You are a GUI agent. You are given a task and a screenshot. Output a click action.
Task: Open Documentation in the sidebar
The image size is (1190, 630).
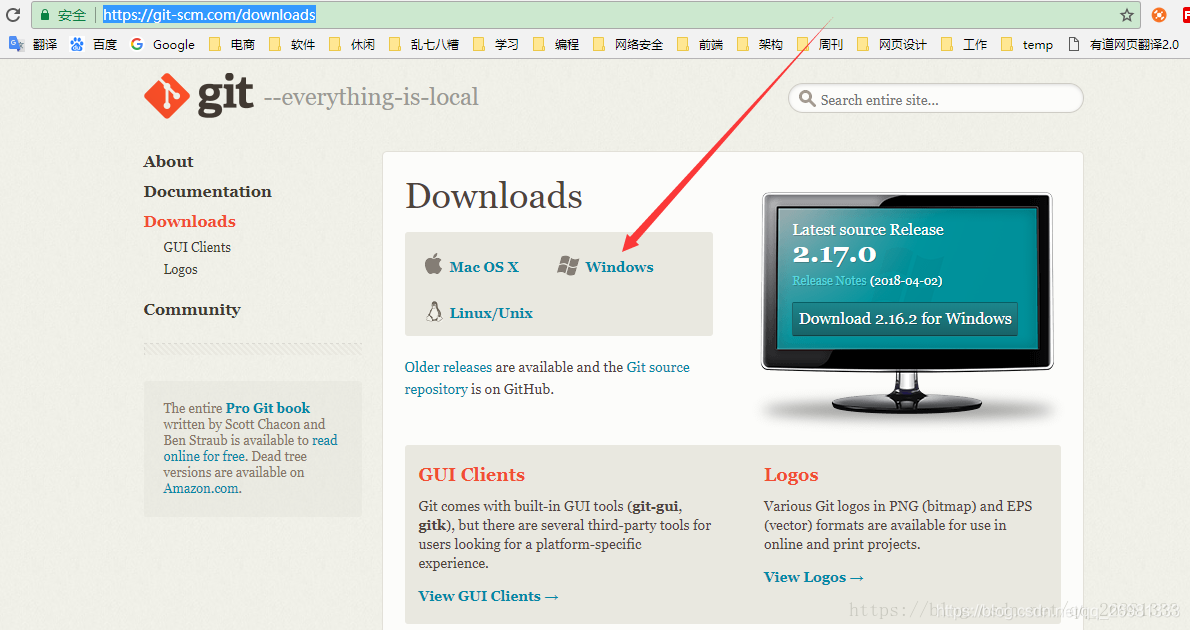click(x=207, y=191)
